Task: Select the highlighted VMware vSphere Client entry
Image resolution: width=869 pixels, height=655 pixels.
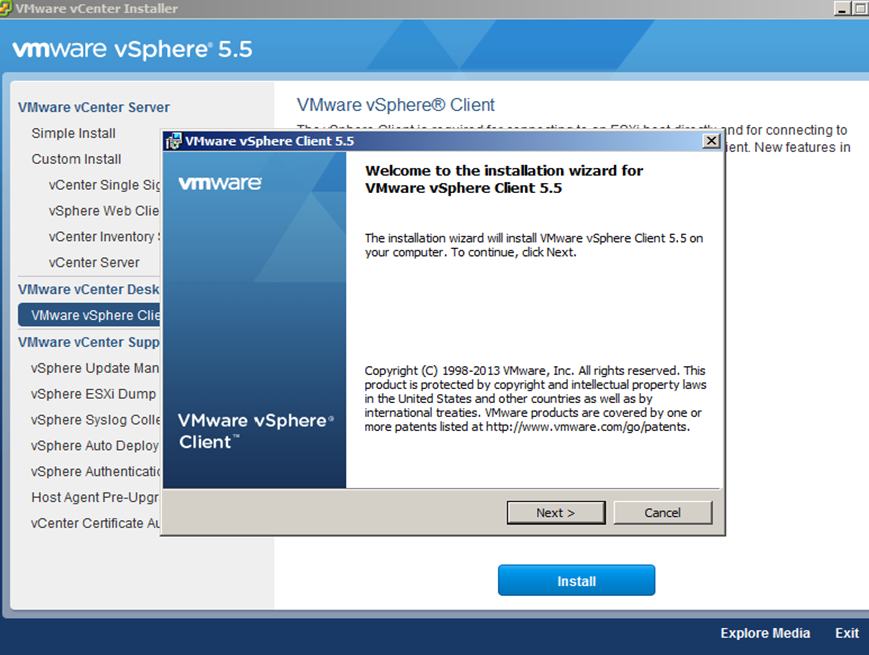Action: 89,315
